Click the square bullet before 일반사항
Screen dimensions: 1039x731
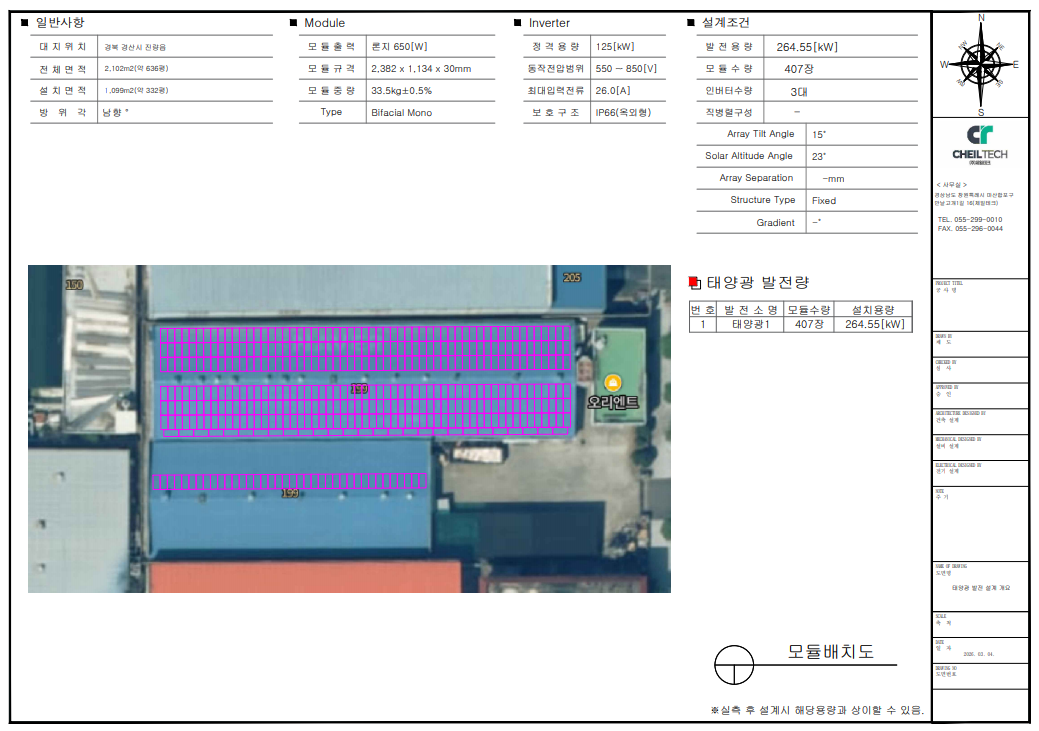point(24,23)
